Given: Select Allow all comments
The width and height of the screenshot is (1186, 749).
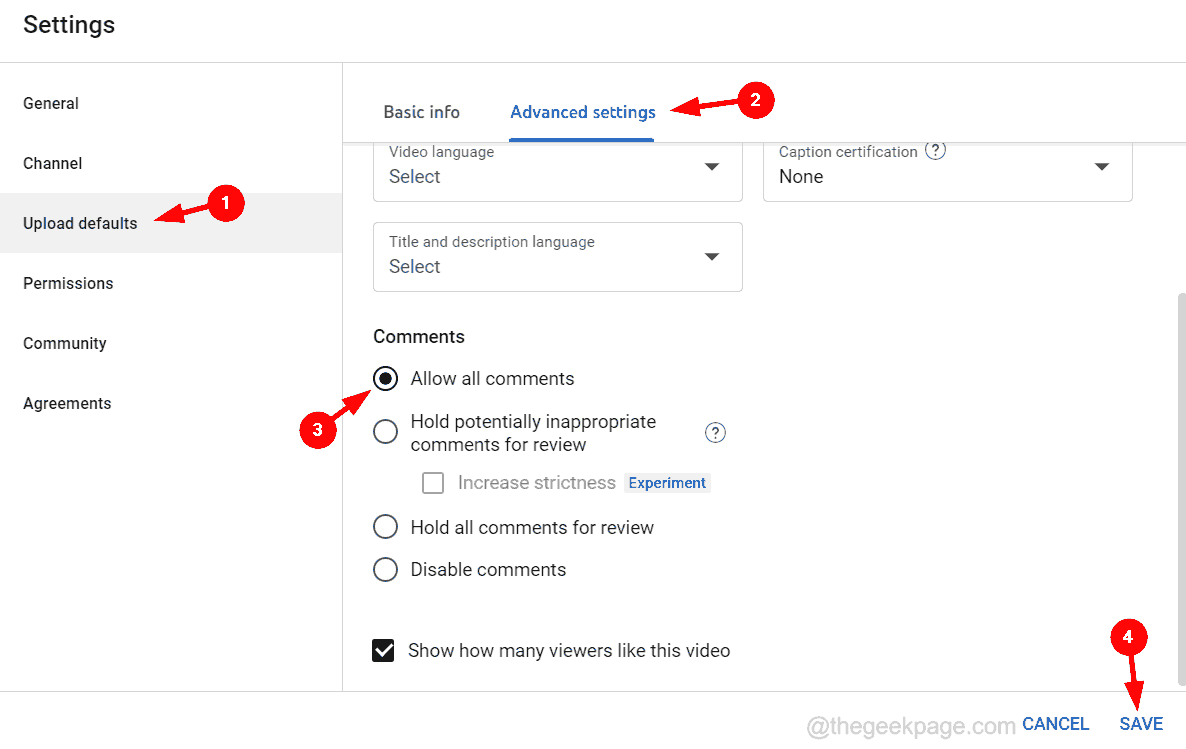Looking at the screenshot, I should pyautogui.click(x=385, y=378).
